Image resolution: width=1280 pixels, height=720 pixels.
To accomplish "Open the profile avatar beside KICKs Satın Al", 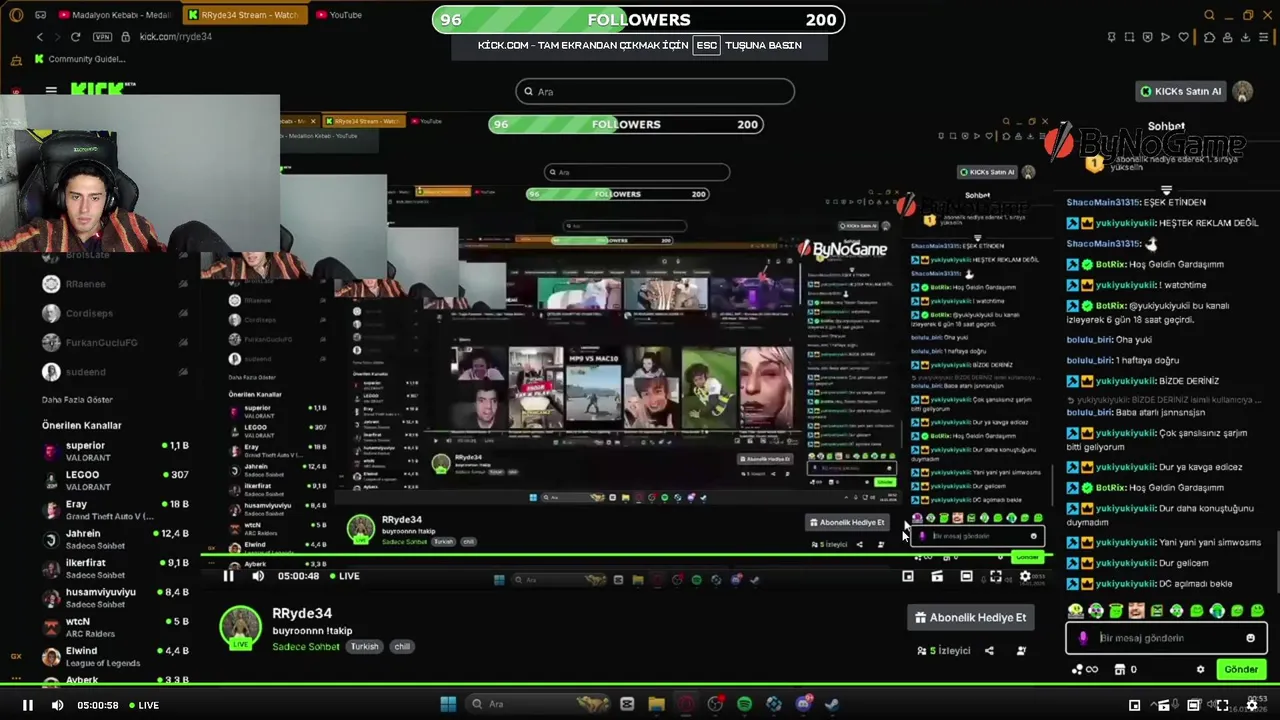I will [1242, 91].
